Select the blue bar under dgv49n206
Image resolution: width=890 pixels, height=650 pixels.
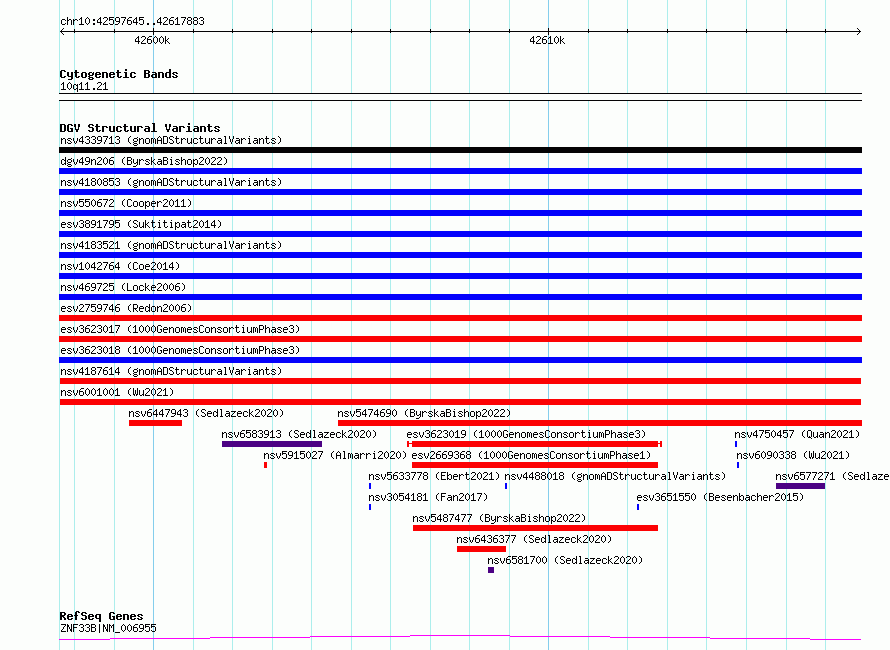[x=460, y=171]
